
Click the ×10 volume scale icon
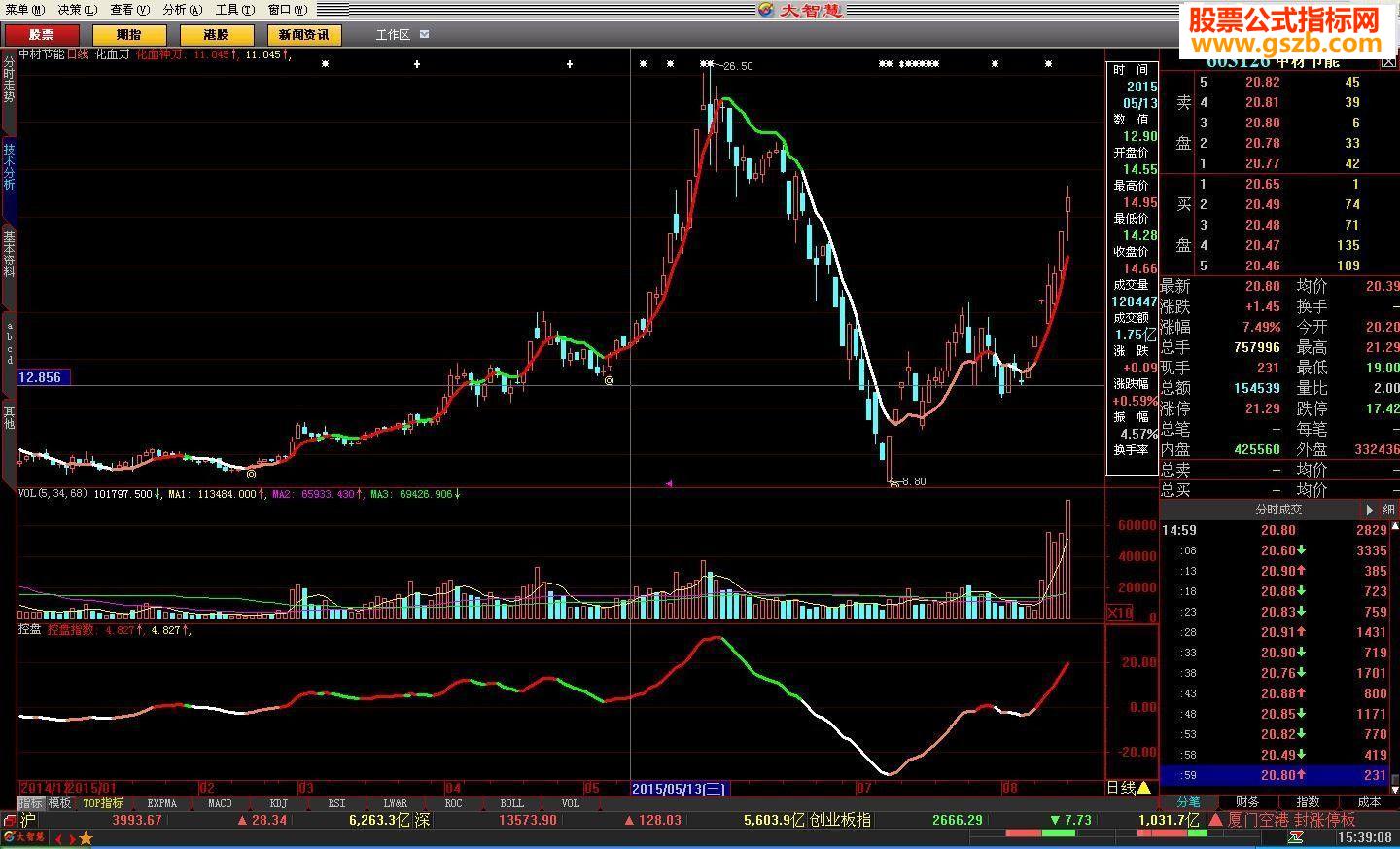[x=1120, y=612]
